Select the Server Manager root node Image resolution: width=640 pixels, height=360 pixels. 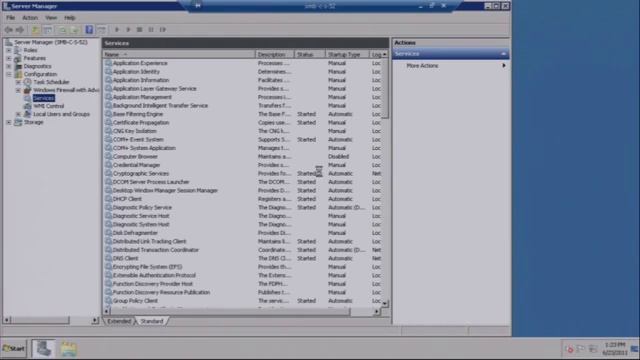pos(51,42)
